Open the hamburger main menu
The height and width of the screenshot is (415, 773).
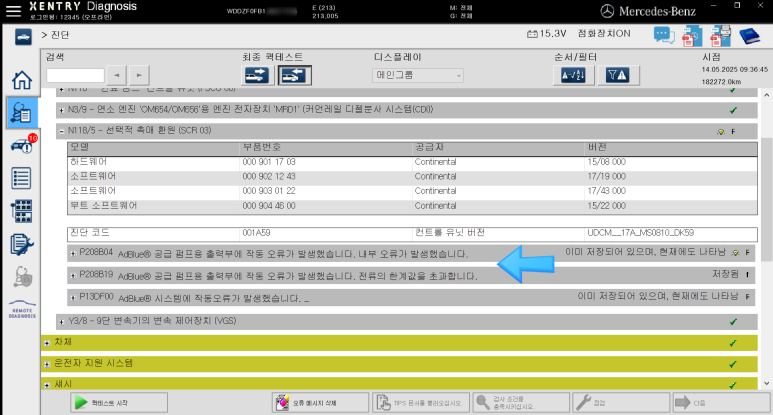[x=13, y=11]
